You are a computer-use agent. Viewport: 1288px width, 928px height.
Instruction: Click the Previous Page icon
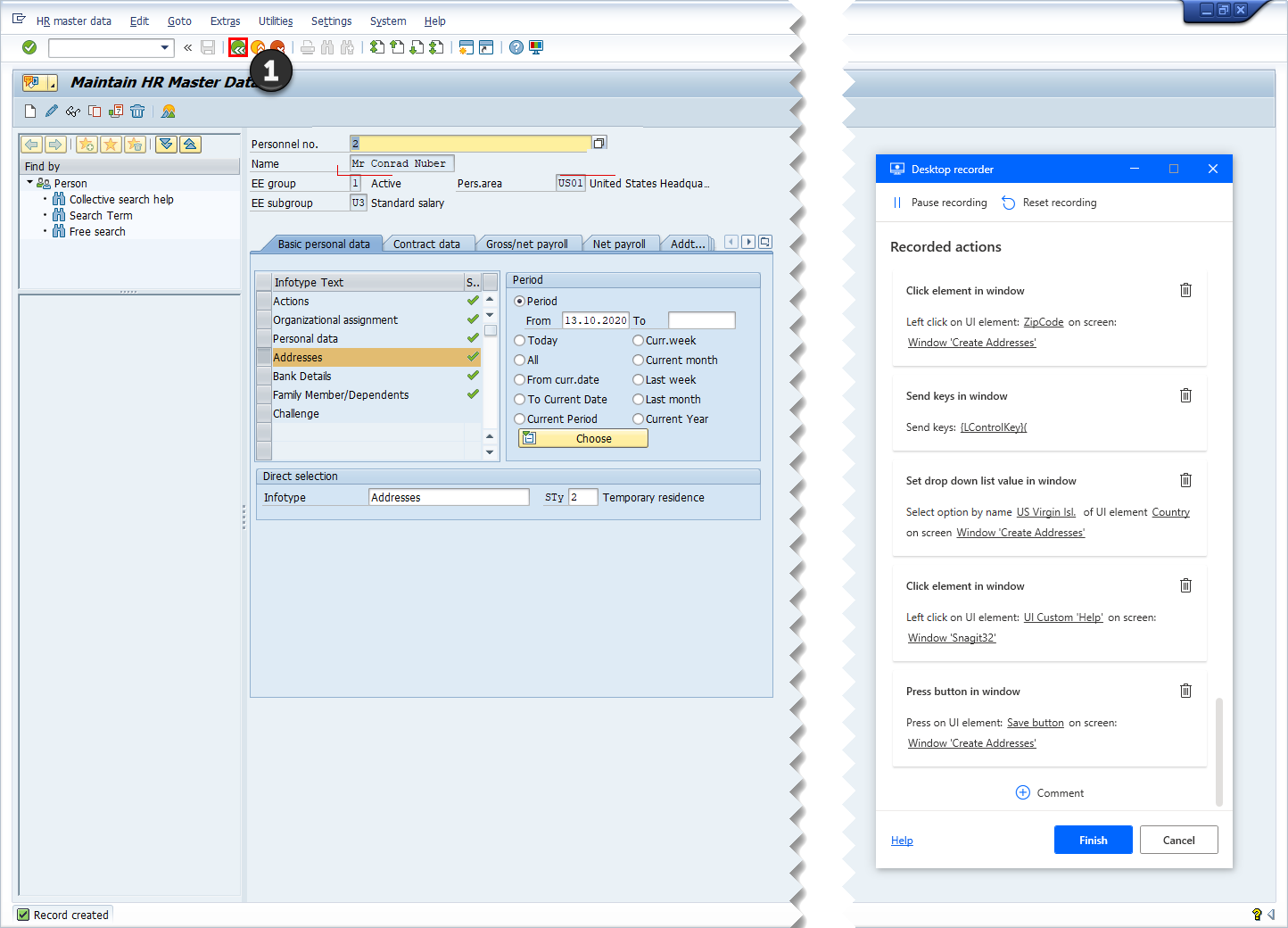point(397,47)
